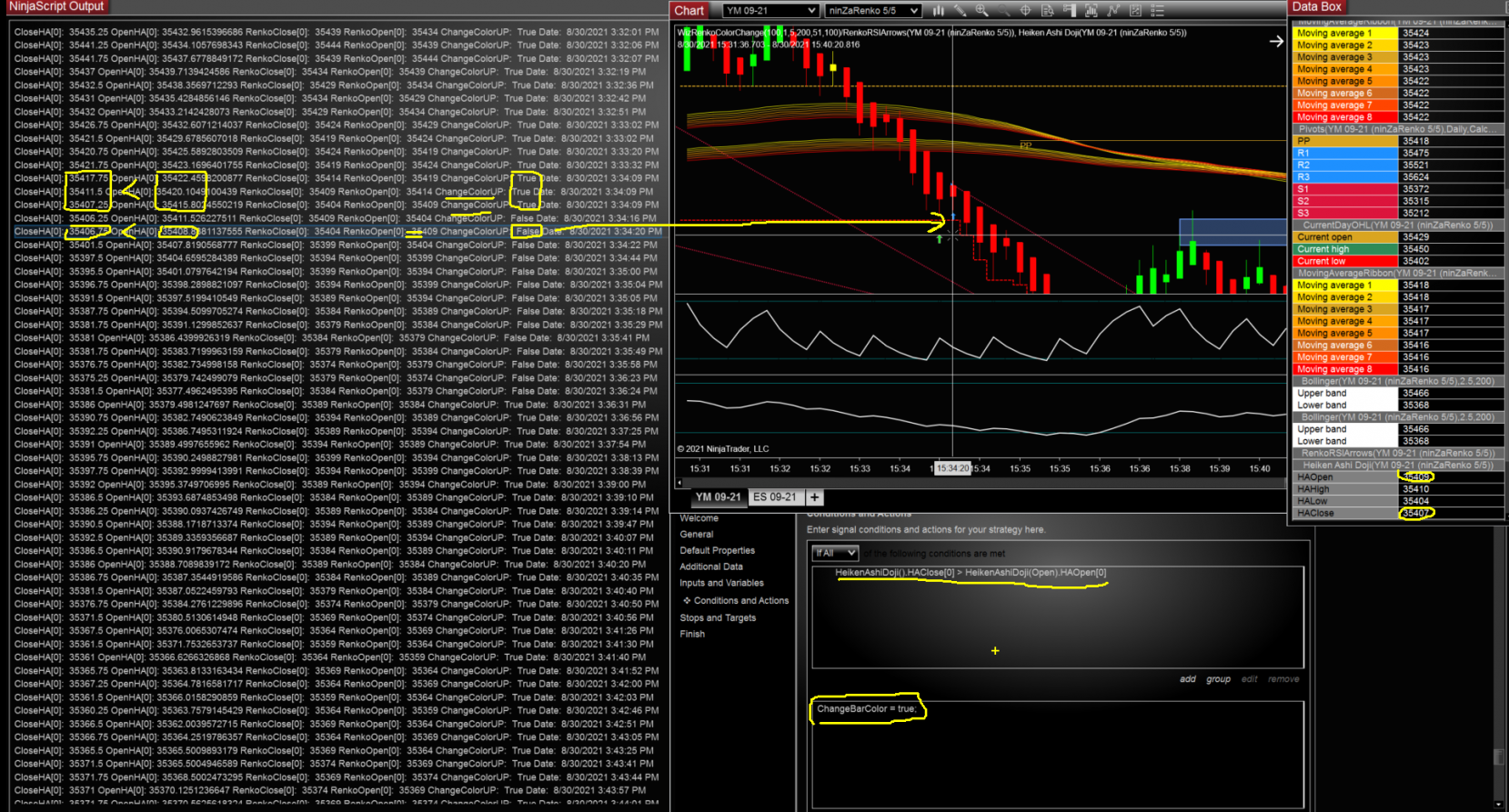Open Chart Trader from chart toolbar
The image size is (1509, 812).
[x=1069, y=11]
